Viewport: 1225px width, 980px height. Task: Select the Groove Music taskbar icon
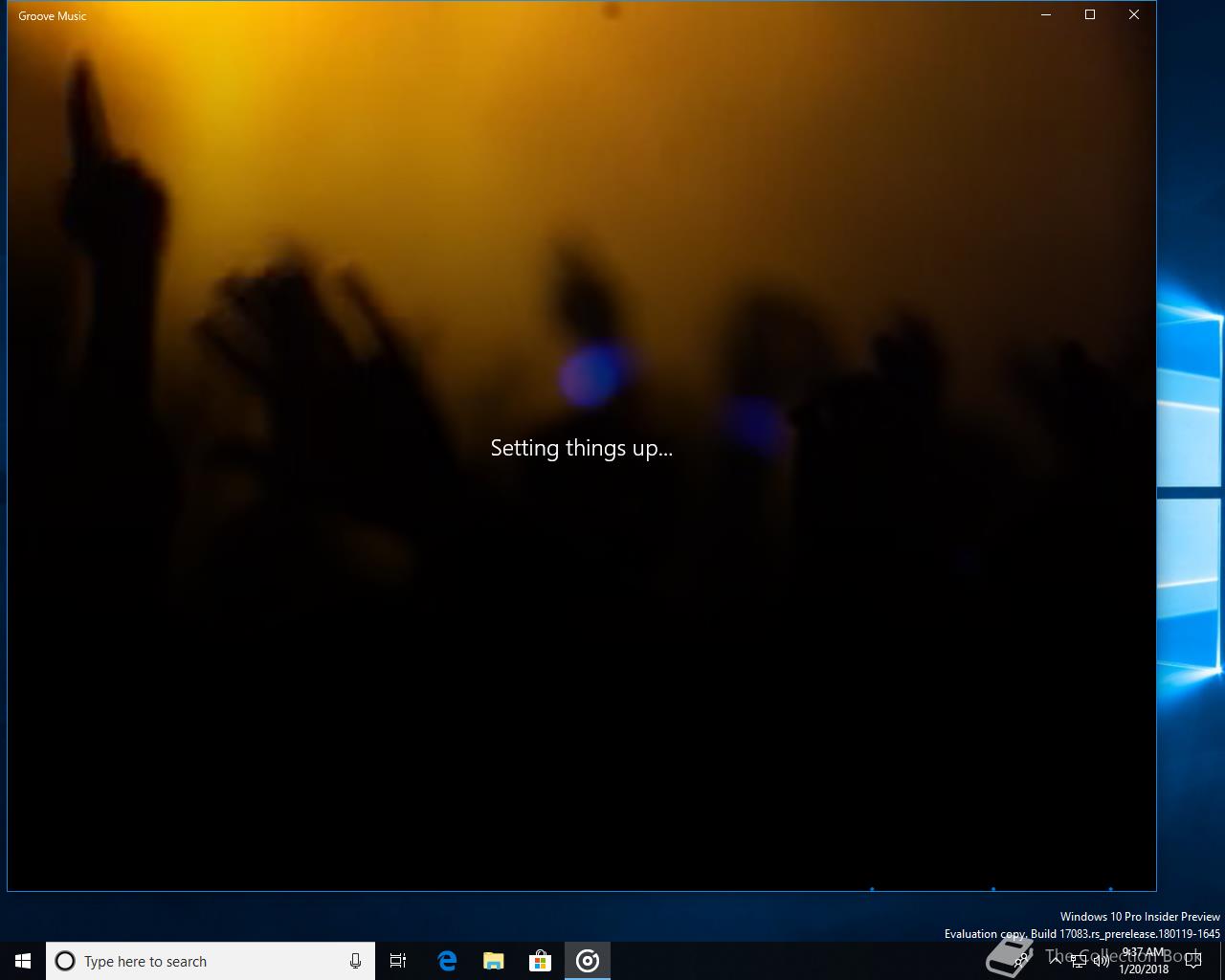[588, 961]
